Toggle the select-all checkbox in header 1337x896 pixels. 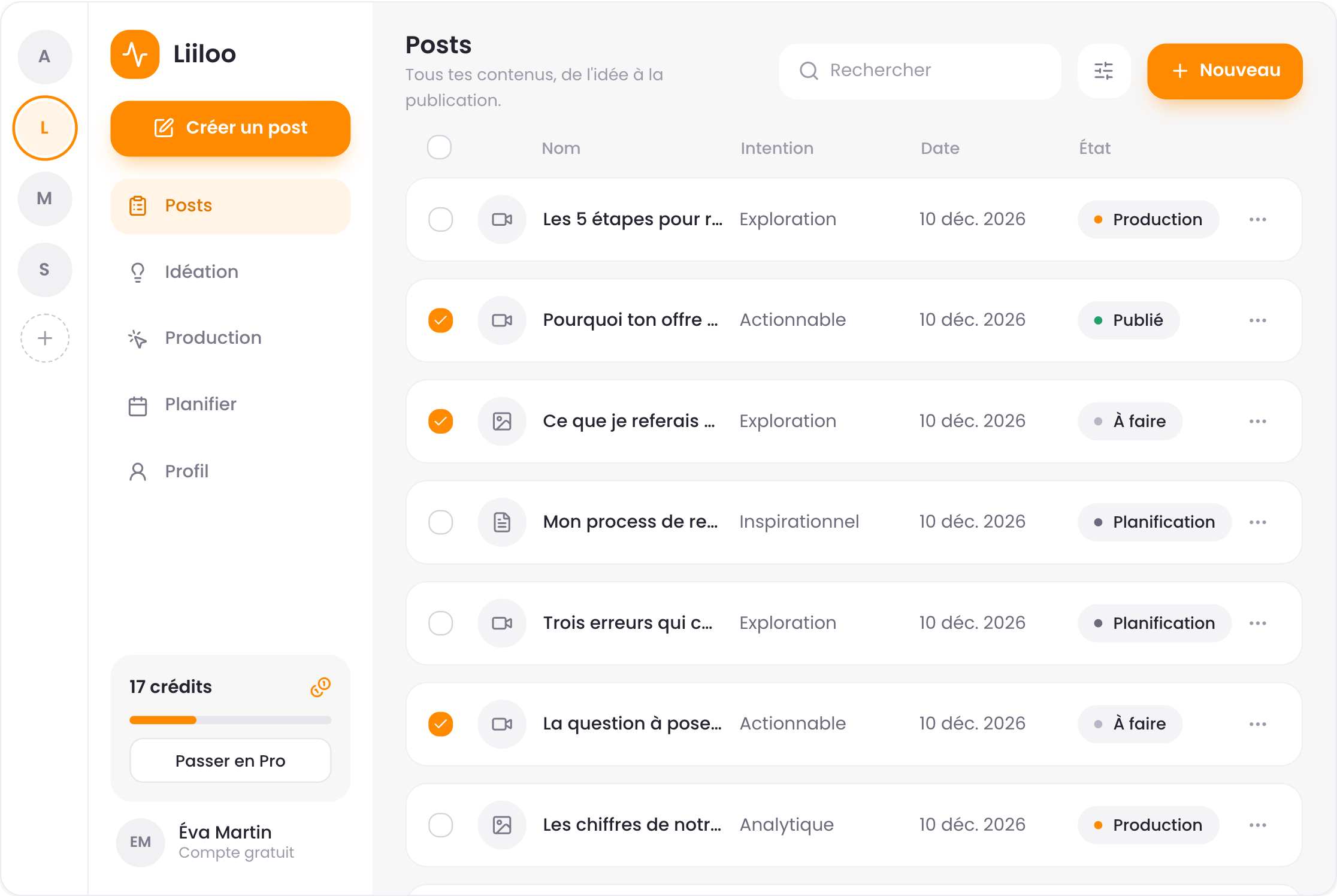click(439, 147)
